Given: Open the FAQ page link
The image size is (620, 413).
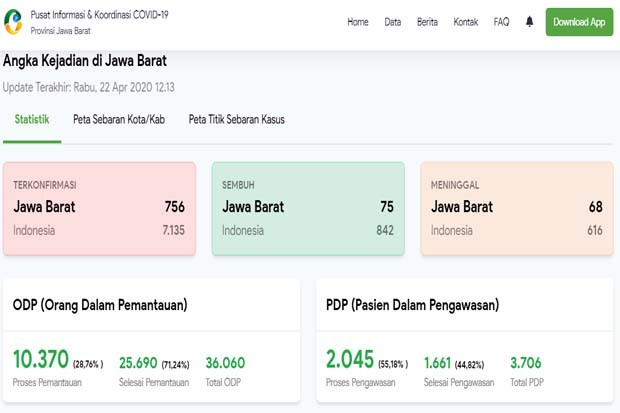Looking at the screenshot, I should click(x=501, y=22).
